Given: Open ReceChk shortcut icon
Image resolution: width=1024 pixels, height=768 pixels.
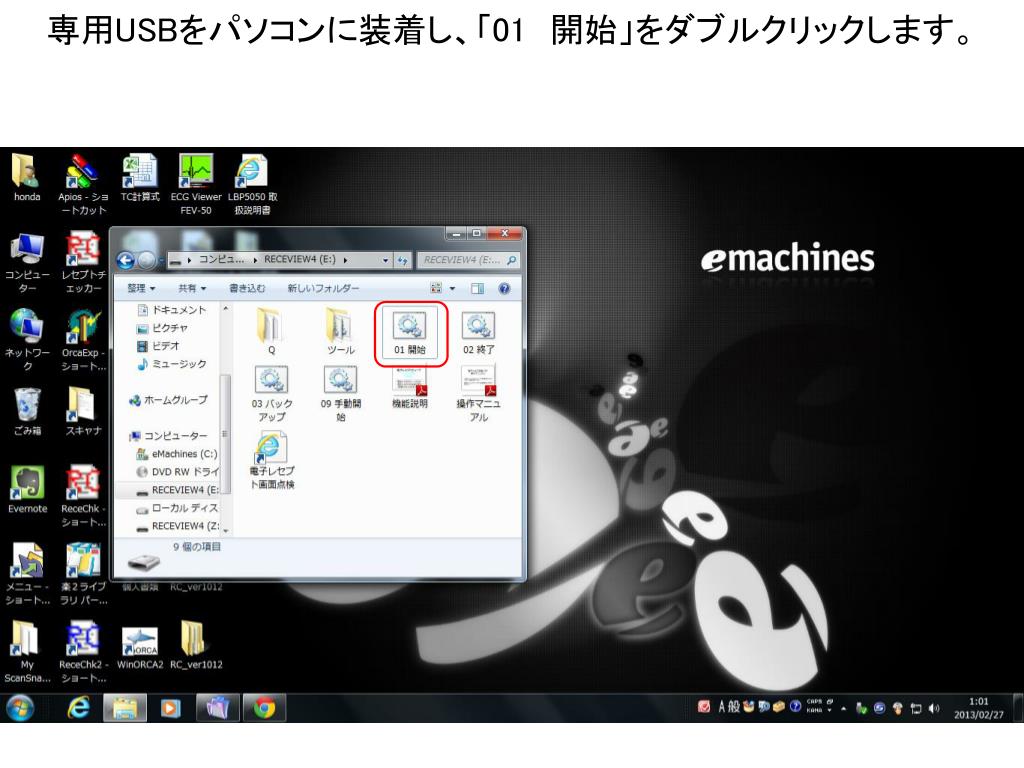Looking at the screenshot, I should coord(83,496).
